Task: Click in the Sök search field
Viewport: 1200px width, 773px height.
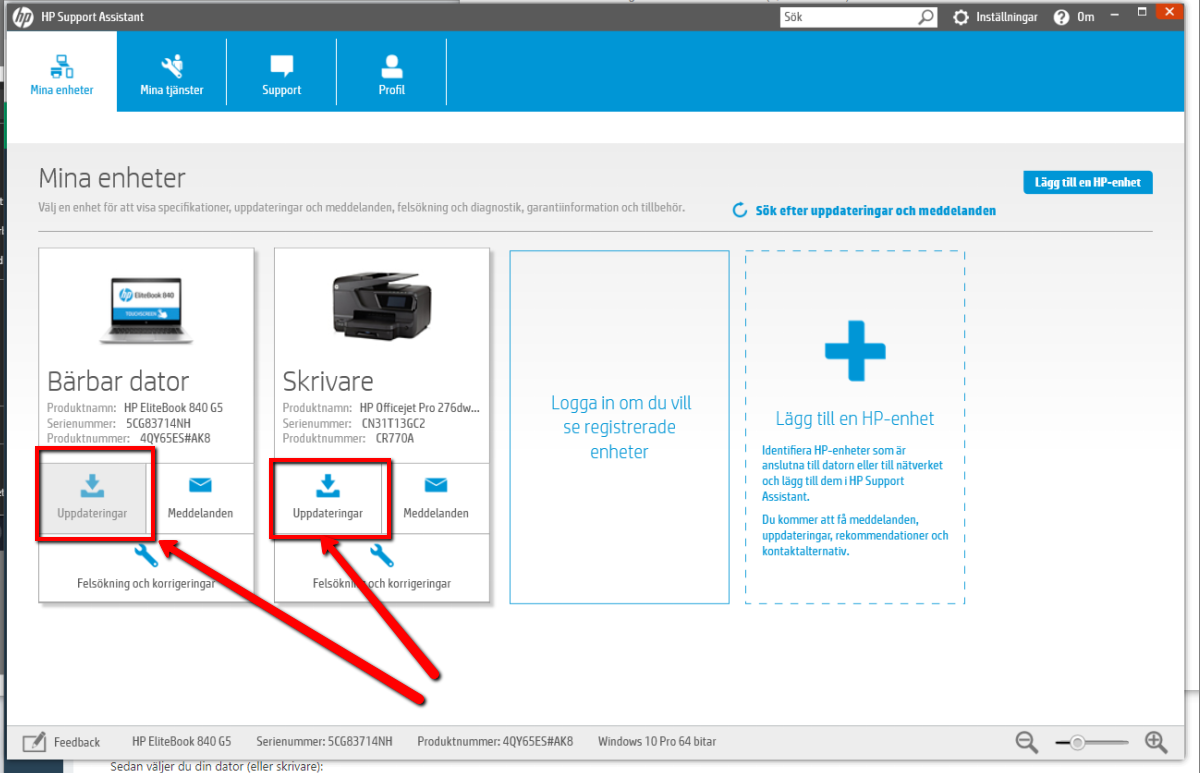Action: click(x=847, y=17)
